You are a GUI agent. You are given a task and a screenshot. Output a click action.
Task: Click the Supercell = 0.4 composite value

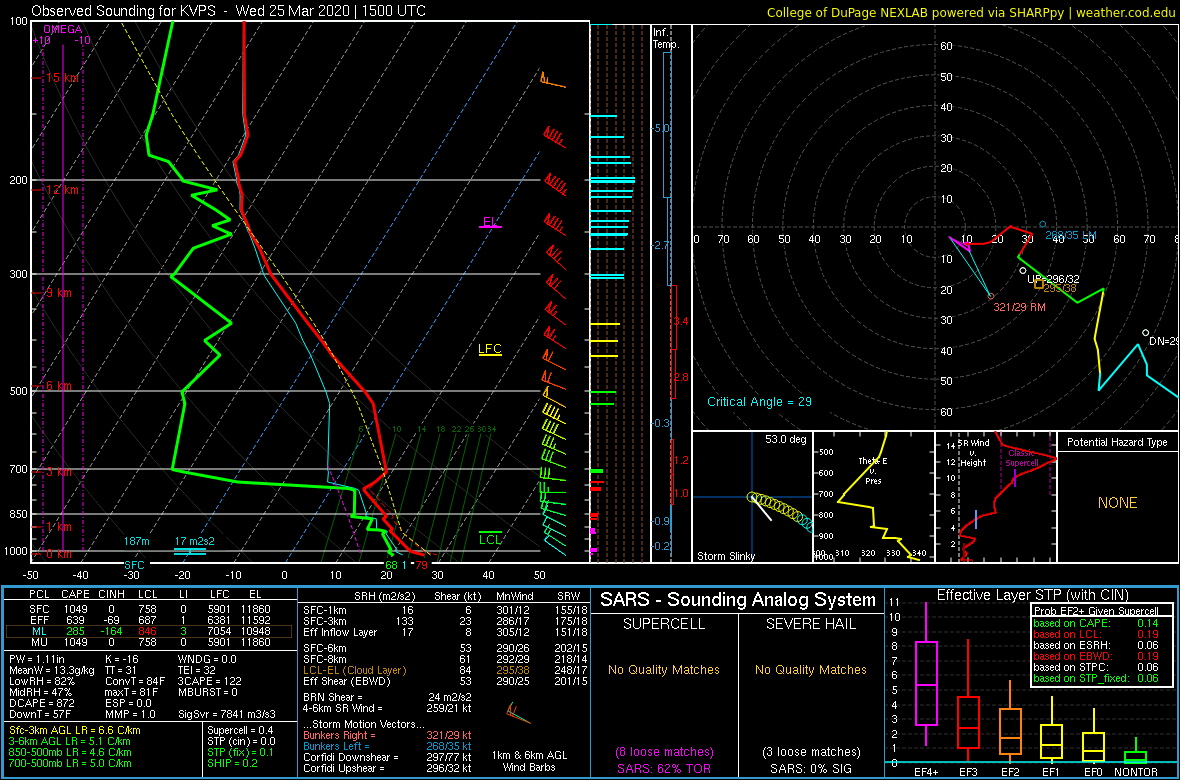click(242, 730)
